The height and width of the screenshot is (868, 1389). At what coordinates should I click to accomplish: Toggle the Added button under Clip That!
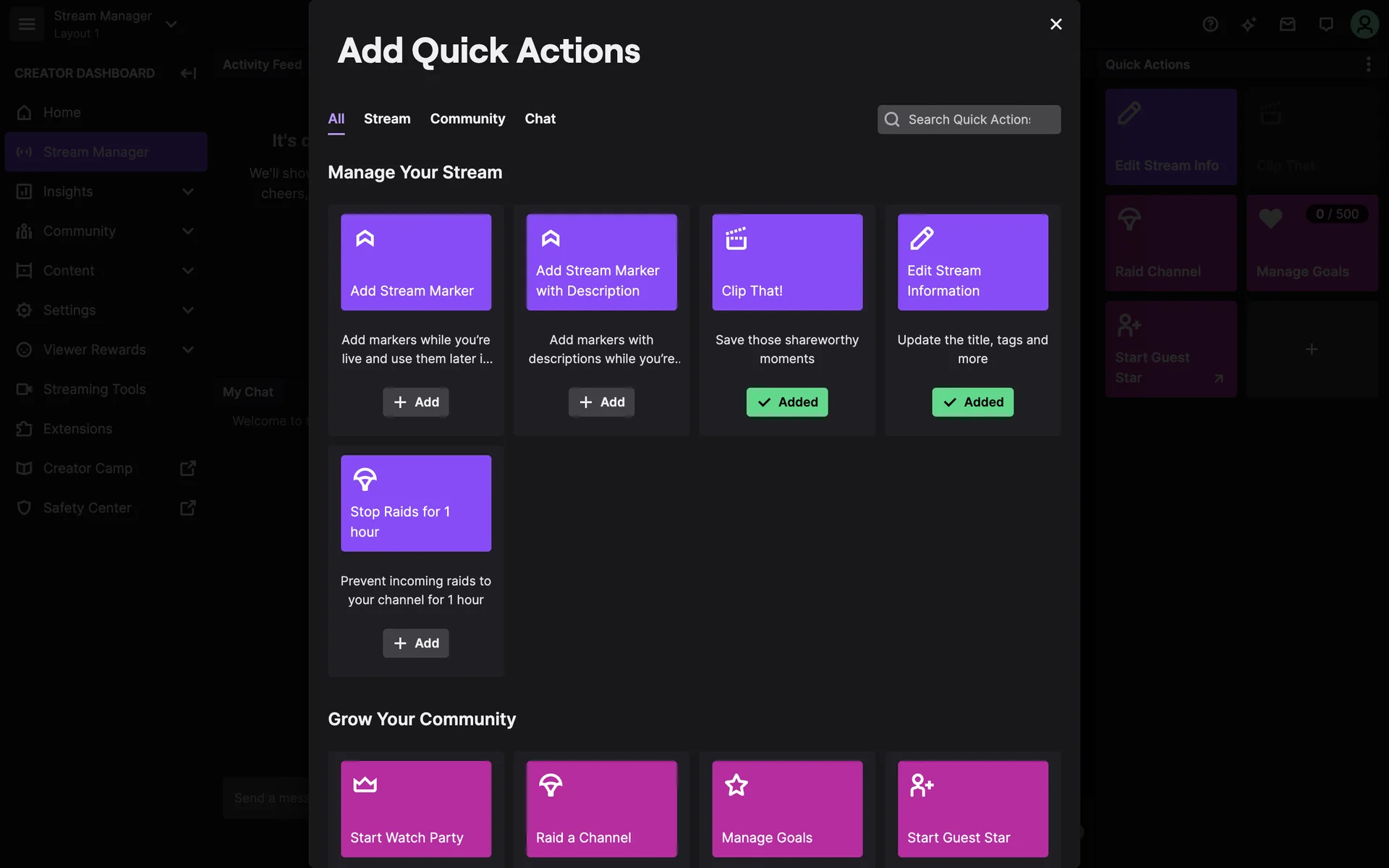pyautogui.click(x=787, y=402)
